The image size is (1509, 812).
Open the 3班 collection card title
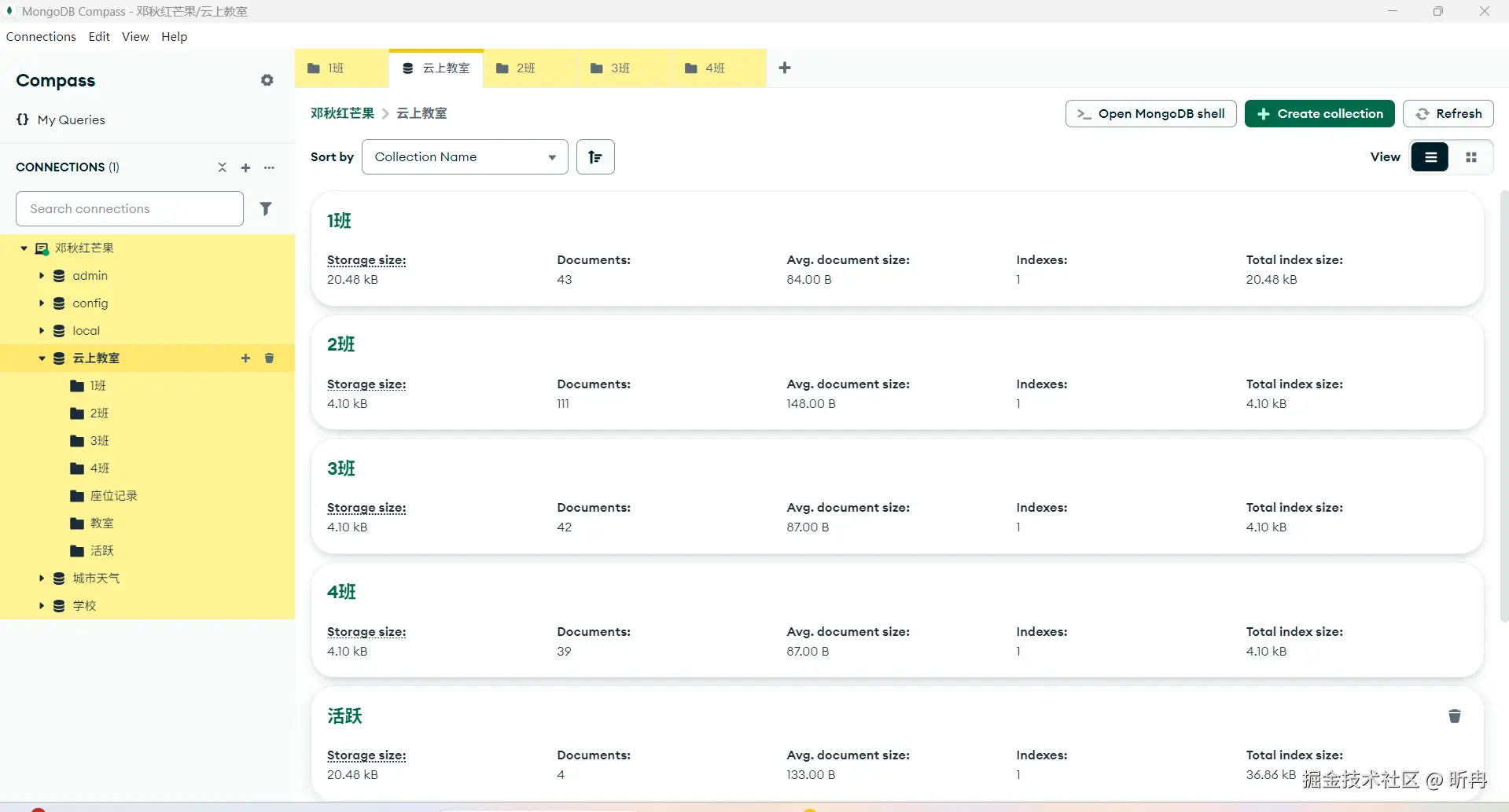[341, 468]
